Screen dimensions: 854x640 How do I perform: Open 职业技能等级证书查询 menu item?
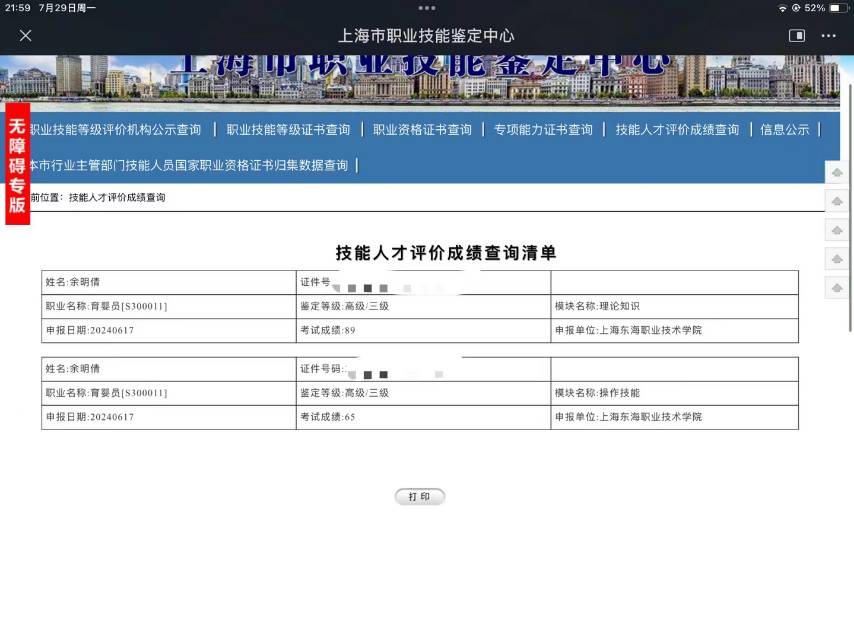coord(288,130)
